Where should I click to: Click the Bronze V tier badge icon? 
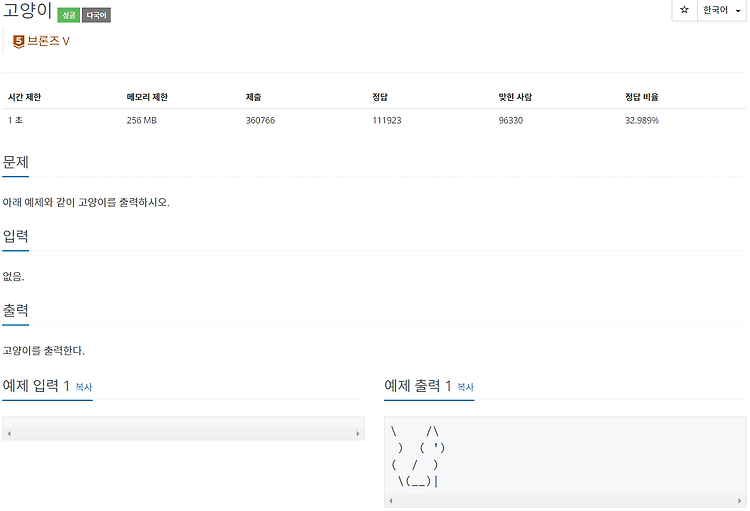[18, 42]
